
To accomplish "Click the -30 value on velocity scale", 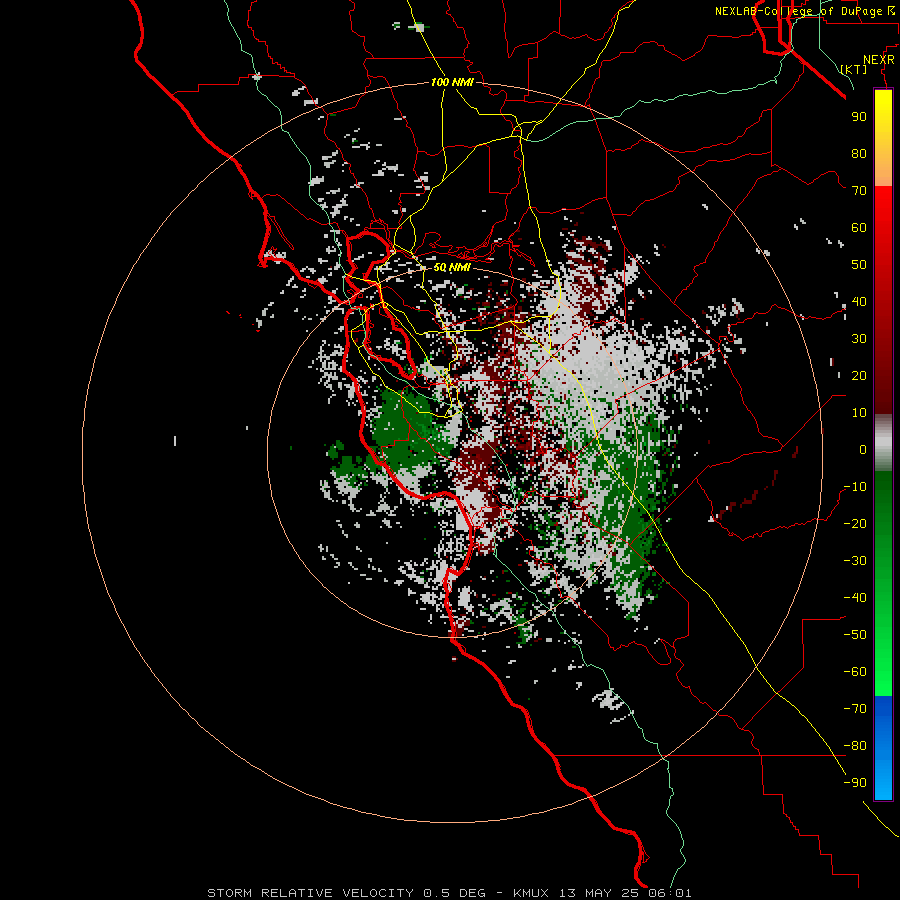I will [x=855, y=561].
